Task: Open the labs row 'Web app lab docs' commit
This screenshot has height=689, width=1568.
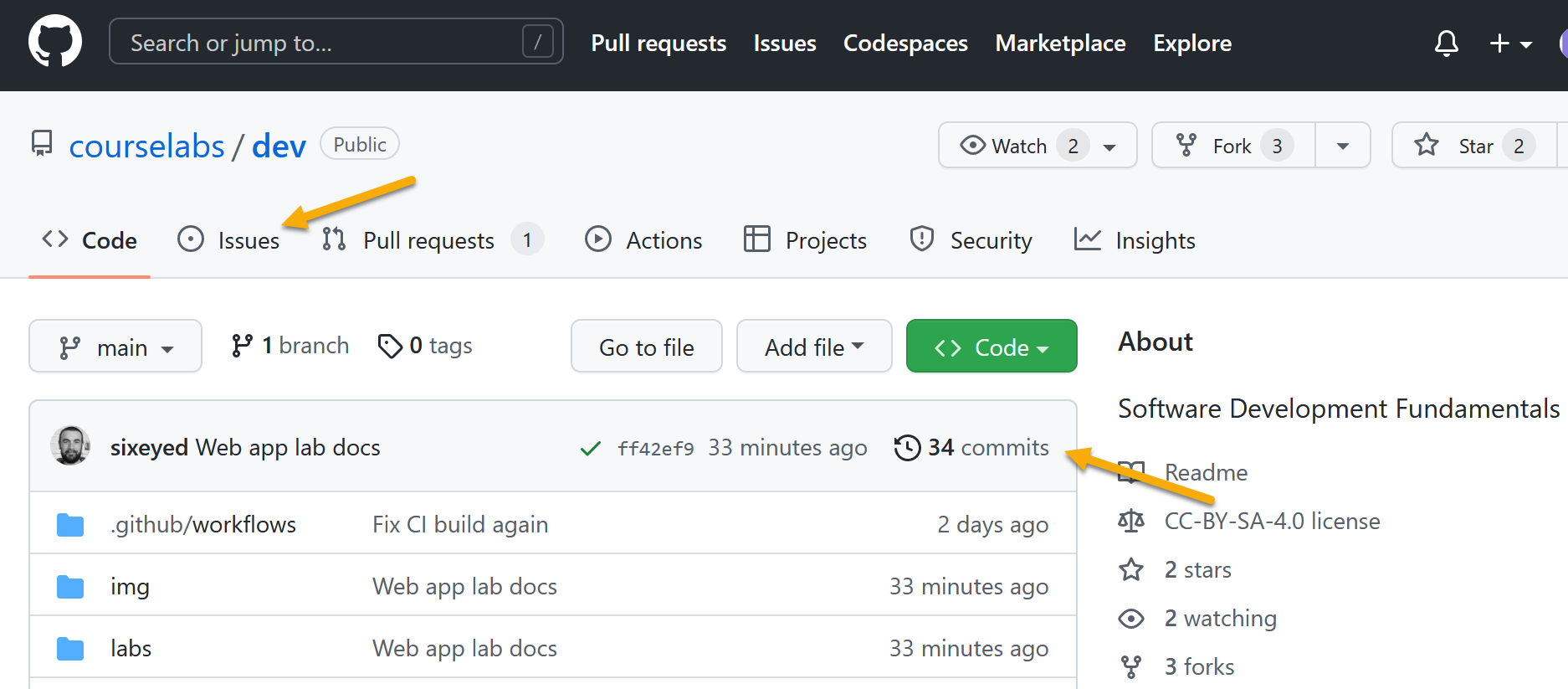Action: (464, 648)
